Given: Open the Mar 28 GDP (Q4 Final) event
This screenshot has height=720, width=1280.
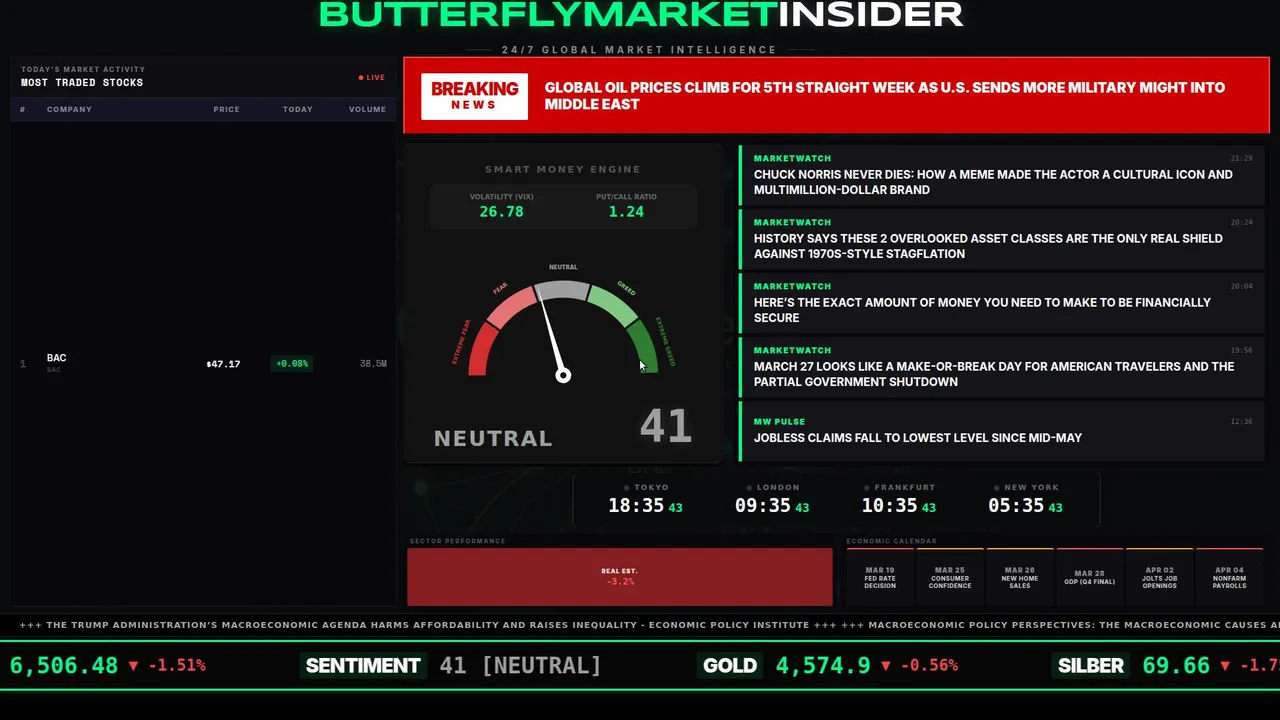Looking at the screenshot, I should [x=1090, y=577].
